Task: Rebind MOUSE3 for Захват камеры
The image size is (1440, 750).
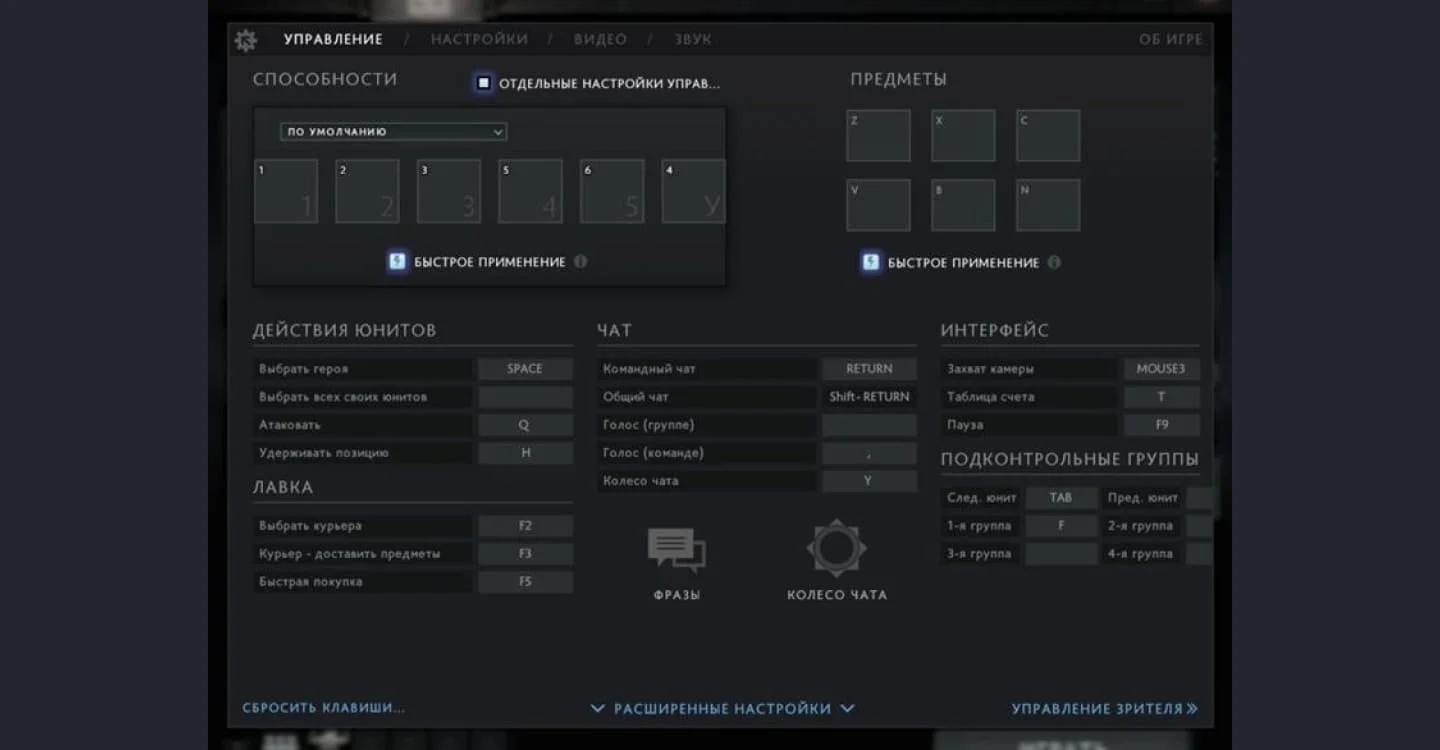Action: [1161, 369]
